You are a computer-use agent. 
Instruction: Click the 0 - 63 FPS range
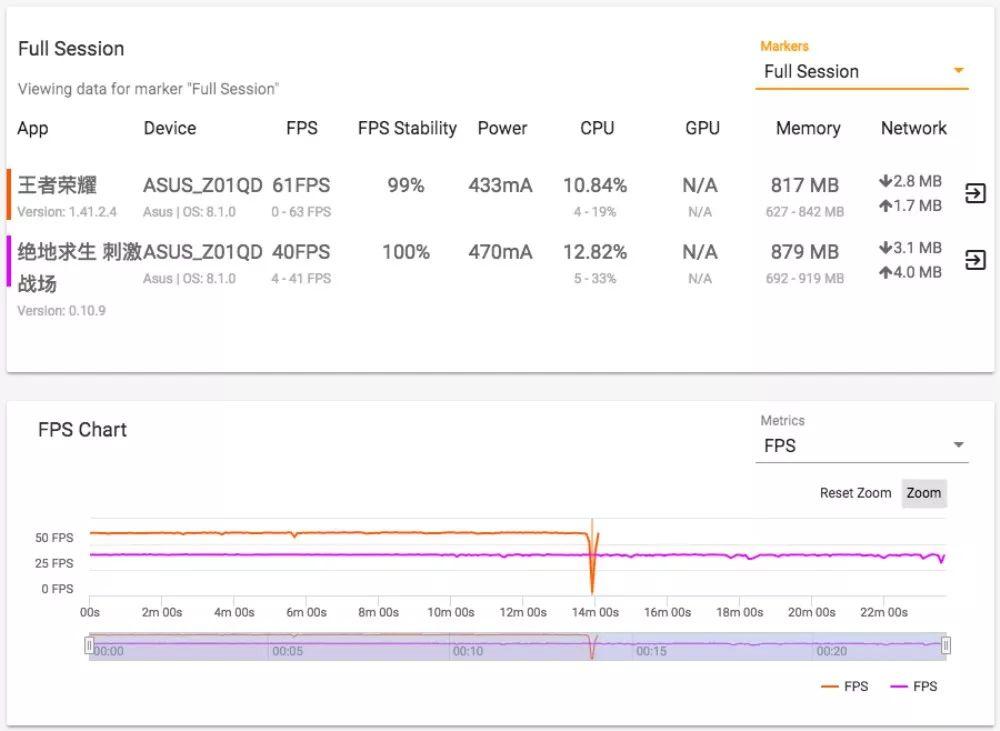tap(301, 212)
